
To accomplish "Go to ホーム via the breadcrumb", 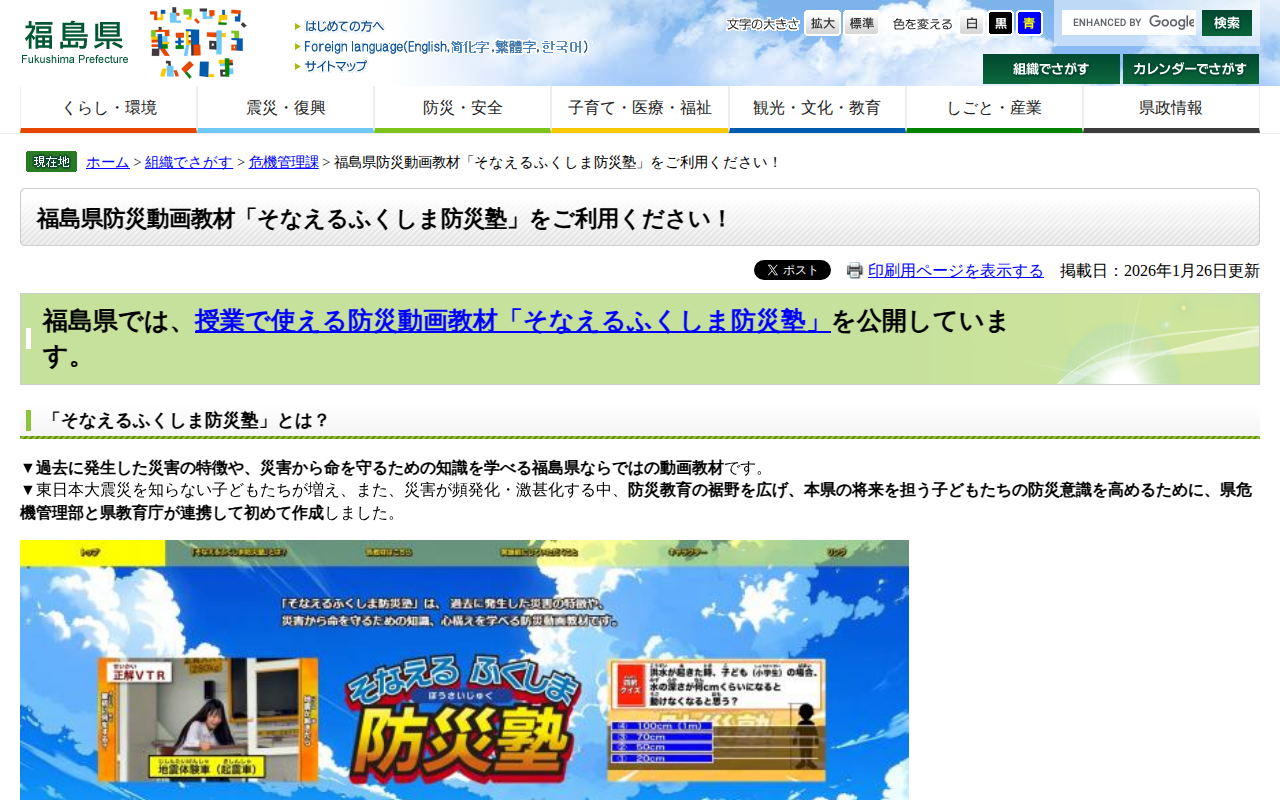I will click(107, 161).
